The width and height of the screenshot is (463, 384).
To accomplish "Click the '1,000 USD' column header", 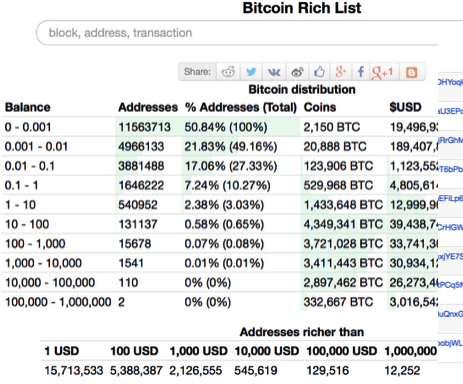I will (199, 351).
